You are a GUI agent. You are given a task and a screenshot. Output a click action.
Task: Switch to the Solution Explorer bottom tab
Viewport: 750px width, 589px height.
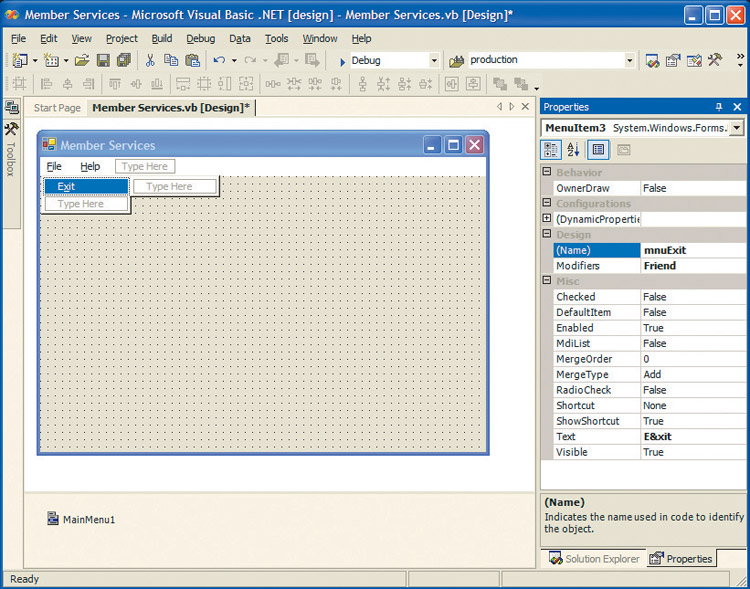[x=594, y=558]
